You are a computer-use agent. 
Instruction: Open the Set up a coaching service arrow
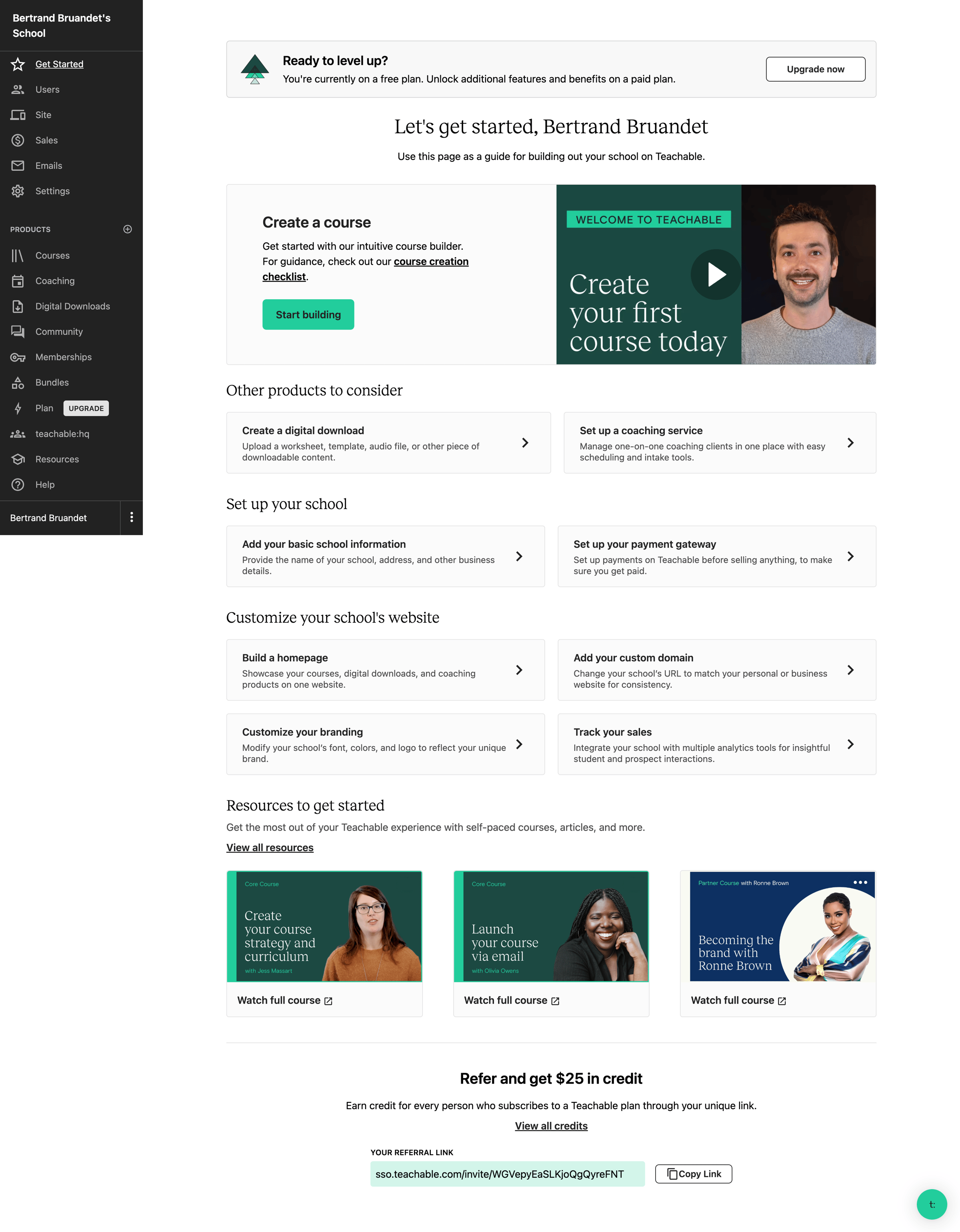pyautogui.click(x=850, y=443)
